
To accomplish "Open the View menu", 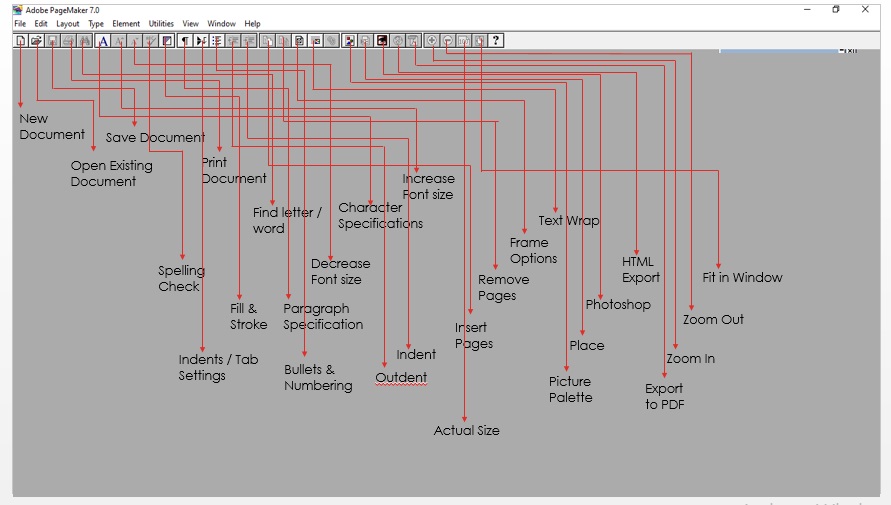I will (190, 23).
